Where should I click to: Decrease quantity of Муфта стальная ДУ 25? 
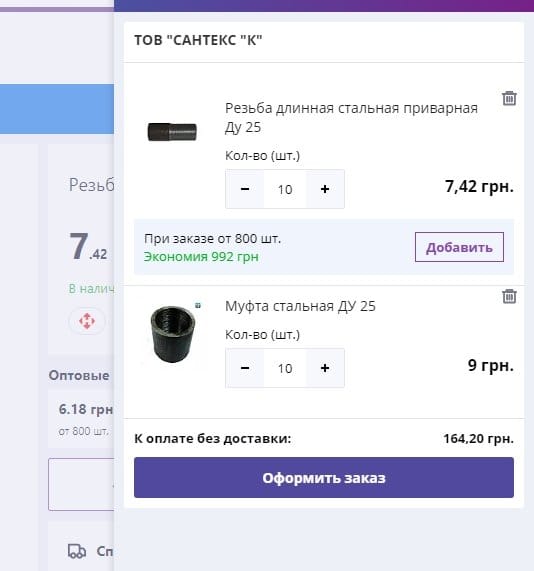[245, 368]
